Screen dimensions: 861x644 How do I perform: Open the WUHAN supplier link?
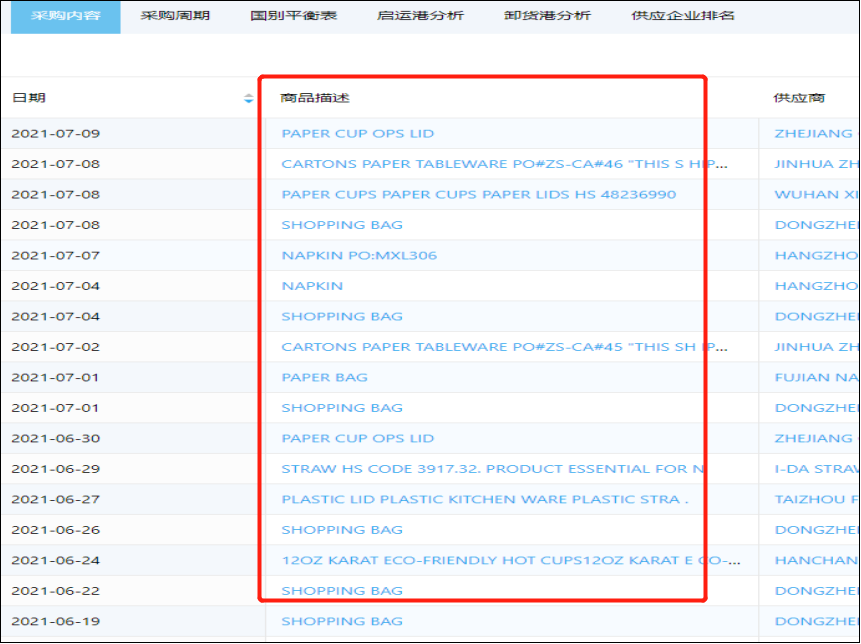click(x=817, y=195)
